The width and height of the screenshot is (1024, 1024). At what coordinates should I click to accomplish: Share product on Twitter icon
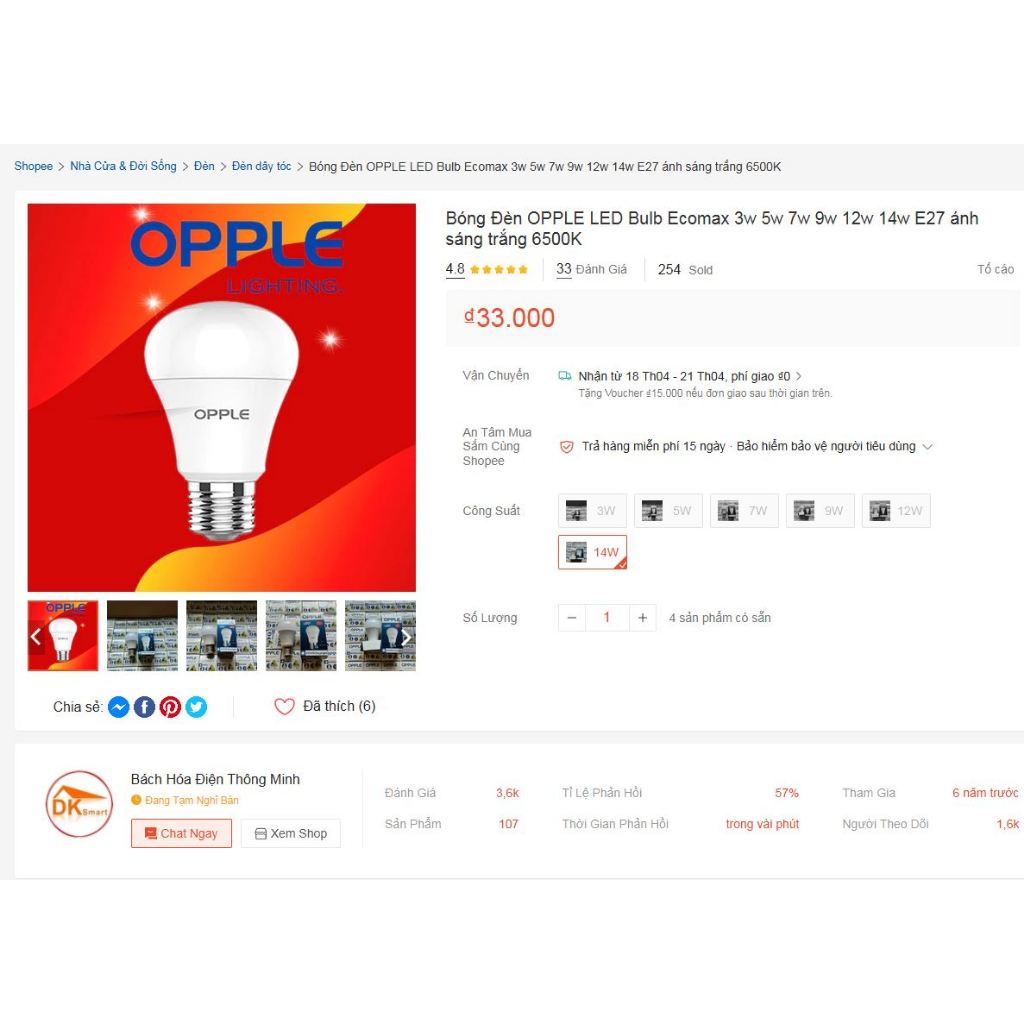pos(196,707)
